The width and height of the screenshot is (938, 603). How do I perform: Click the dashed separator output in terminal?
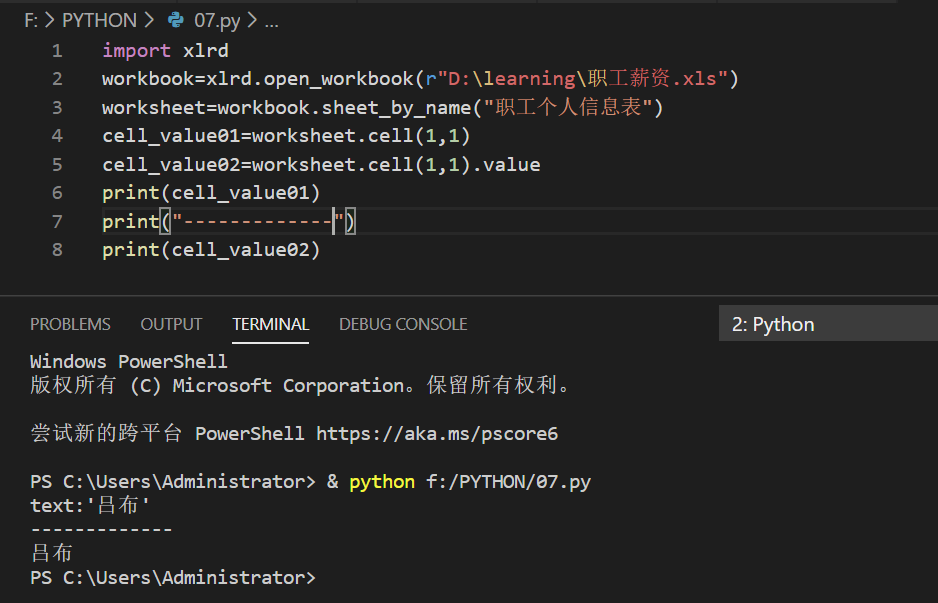101,529
